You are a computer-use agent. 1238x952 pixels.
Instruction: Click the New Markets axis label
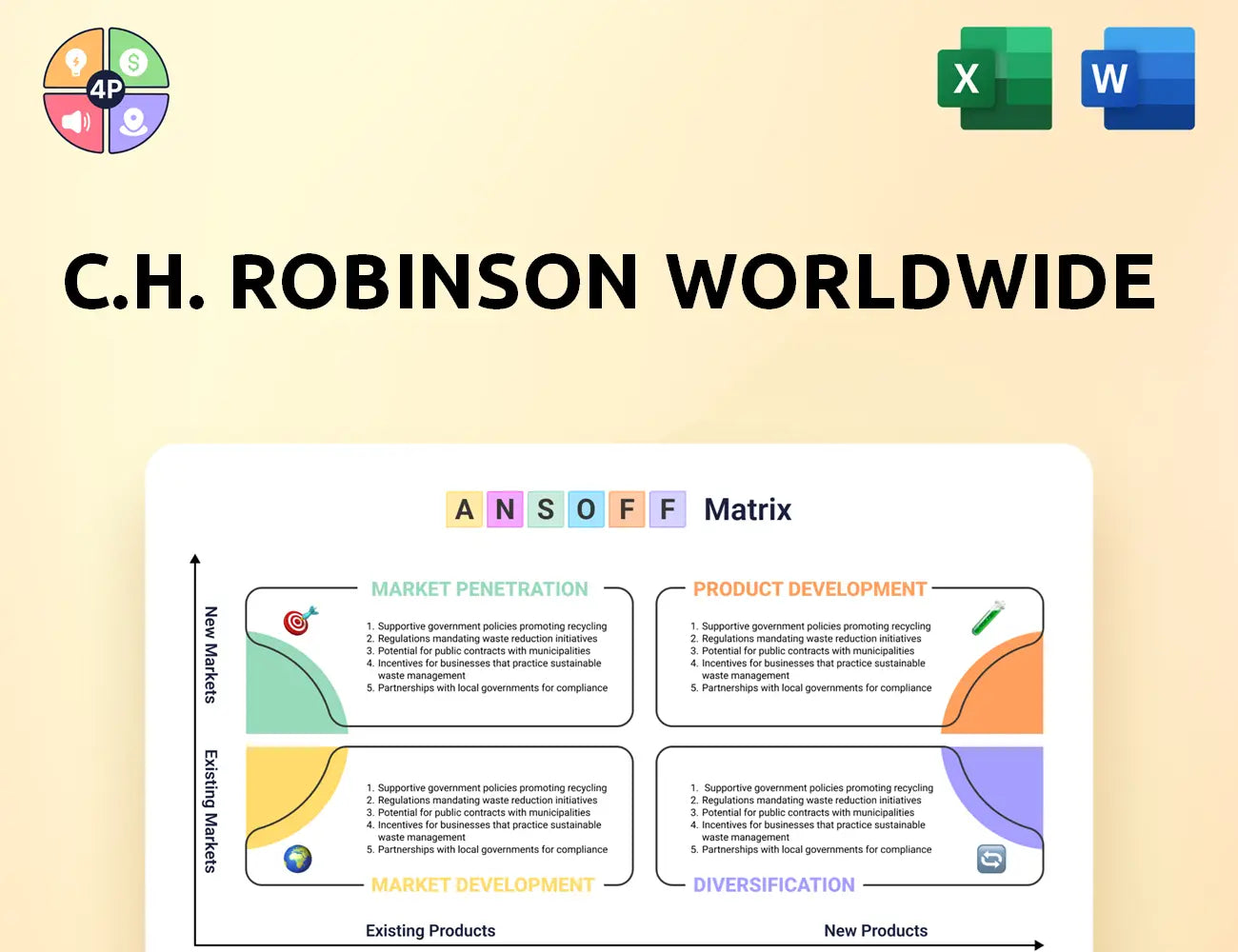tap(211, 655)
